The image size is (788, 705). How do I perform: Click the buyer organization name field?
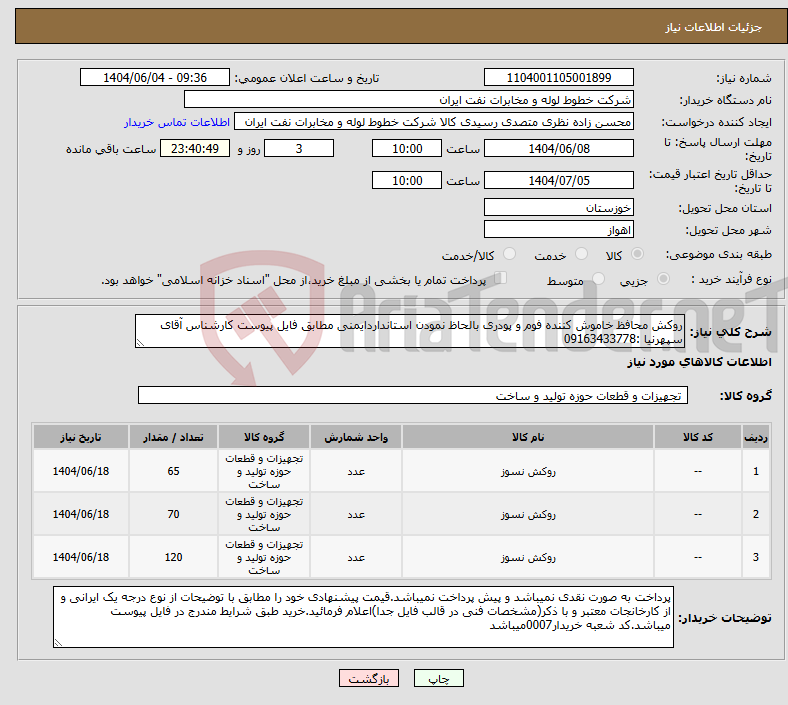[x=409, y=99]
